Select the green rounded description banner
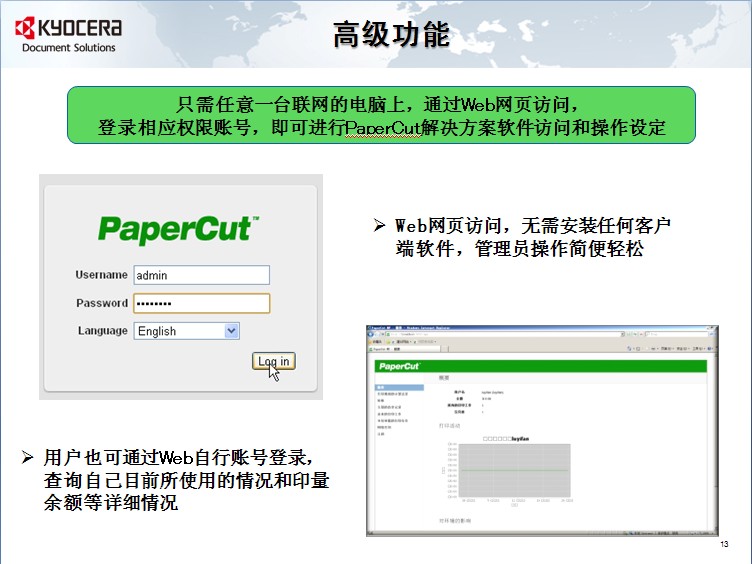The width and height of the screenshot is (752, 564). (x=381, y=114)
